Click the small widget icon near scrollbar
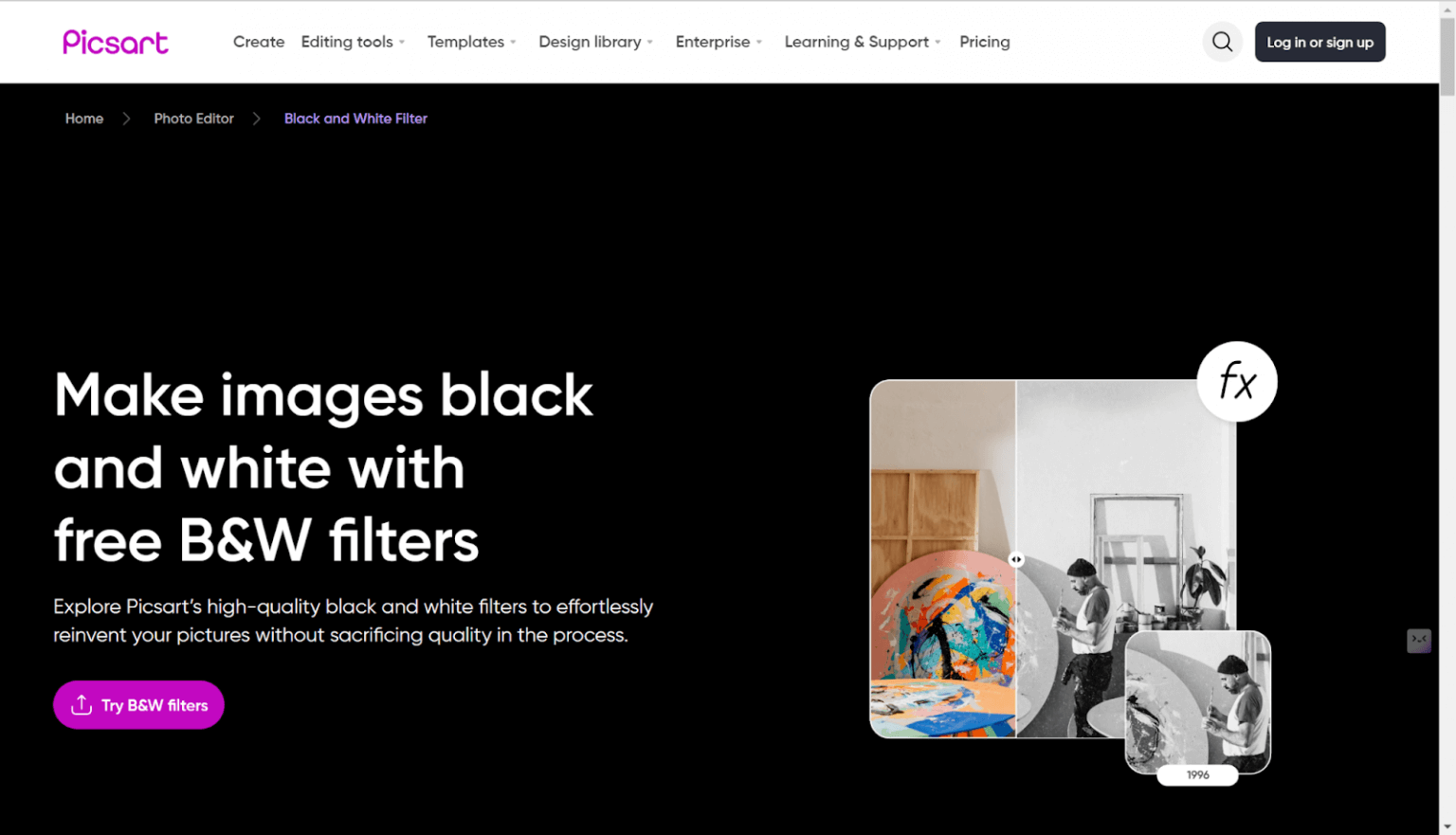 1418,641
